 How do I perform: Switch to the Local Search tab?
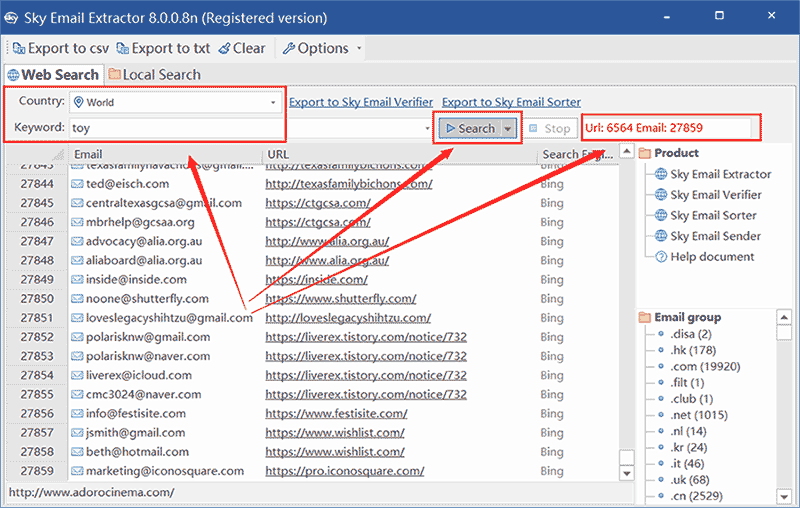point(154,75)
